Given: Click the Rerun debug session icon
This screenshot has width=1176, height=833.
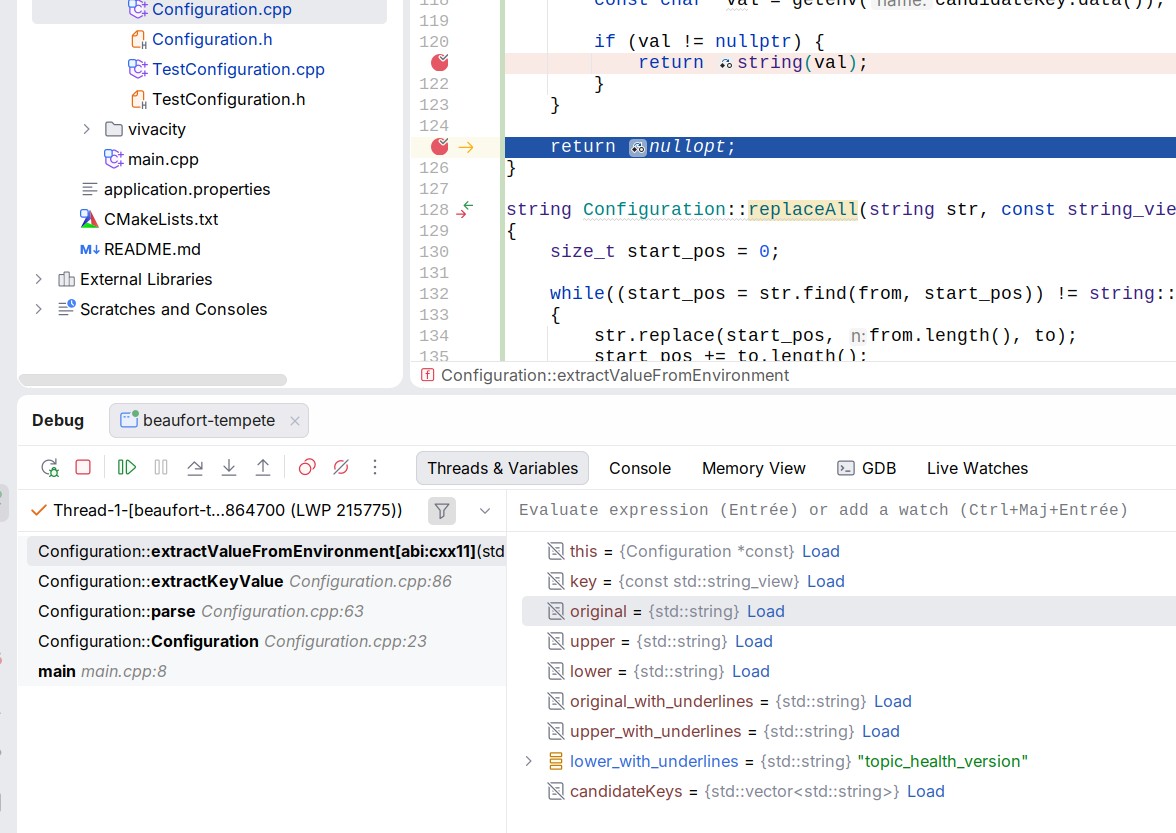Looking at the screenshot, I should click(50, 468).
